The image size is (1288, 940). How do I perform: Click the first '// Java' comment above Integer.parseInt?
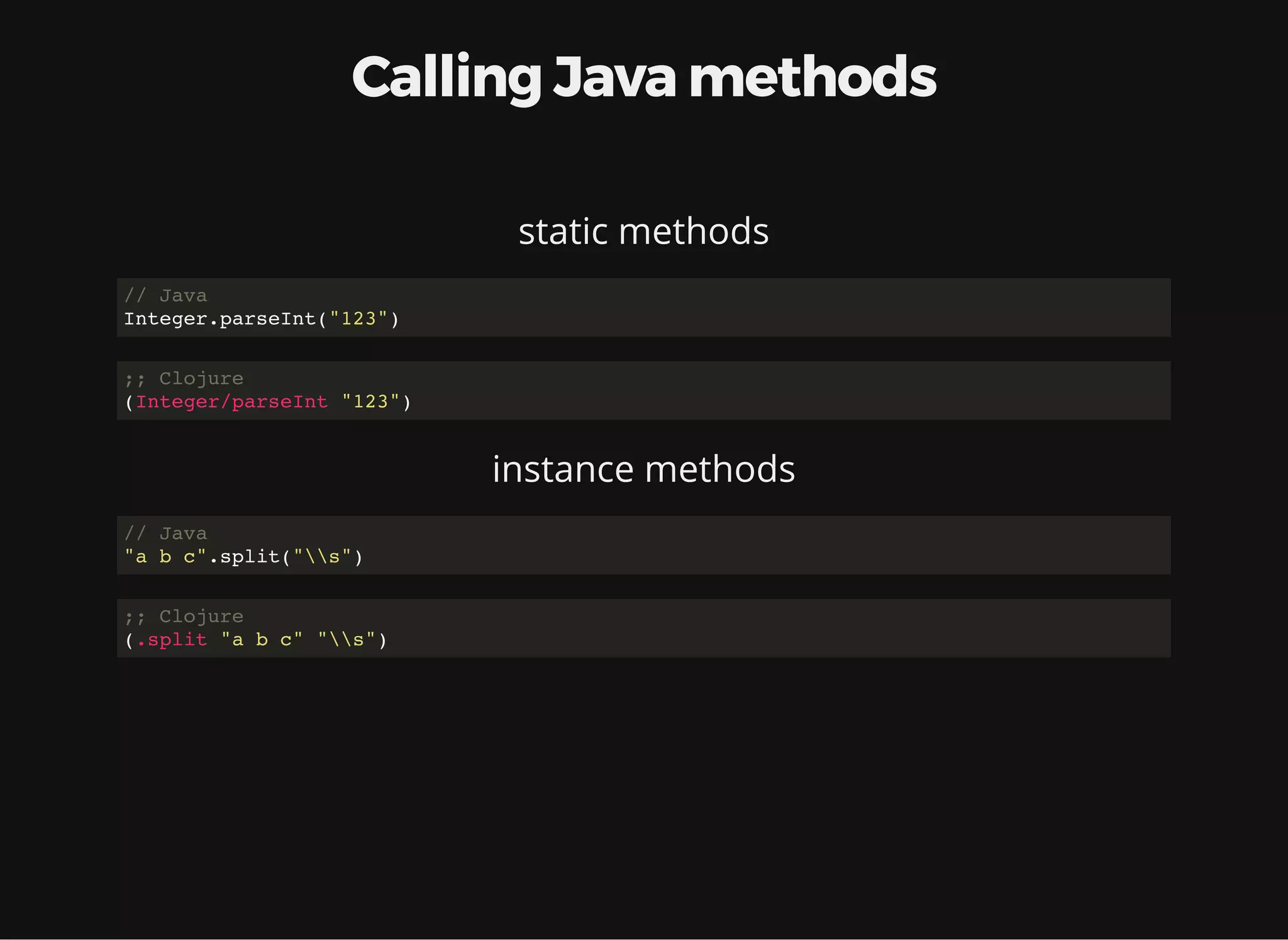pos(166,295)
